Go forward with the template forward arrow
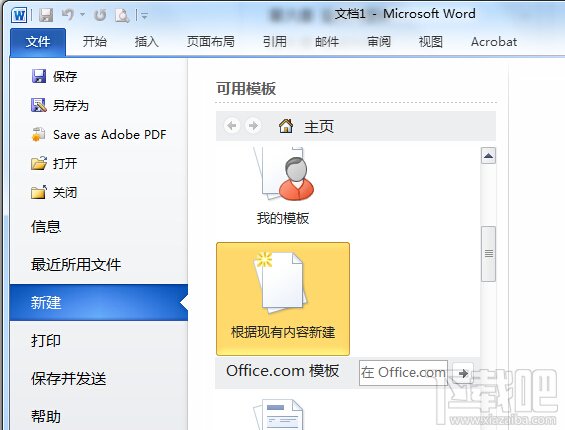The image size is (565, 430). point(253,126)
